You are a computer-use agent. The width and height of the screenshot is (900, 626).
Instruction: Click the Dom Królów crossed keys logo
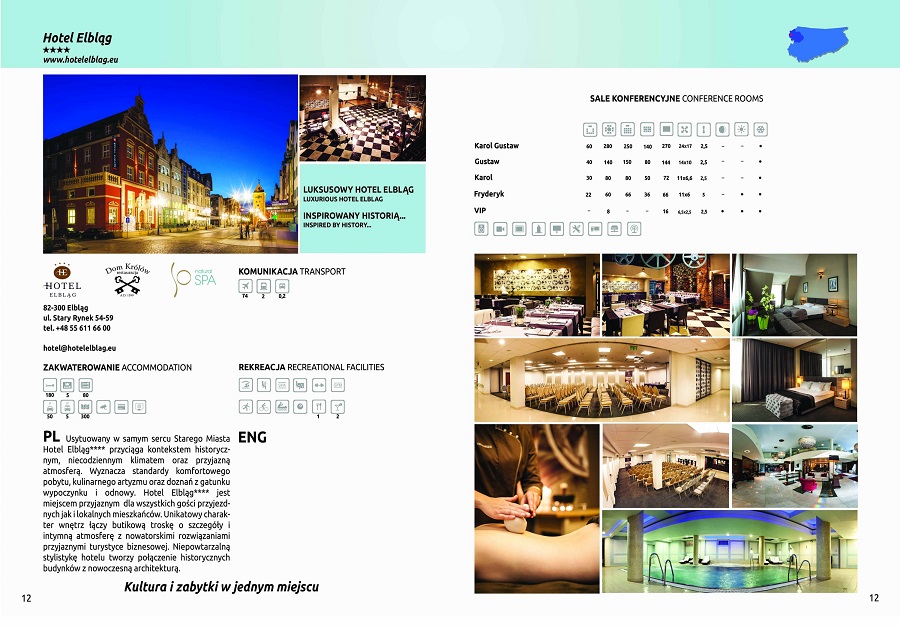pos(127,279)
